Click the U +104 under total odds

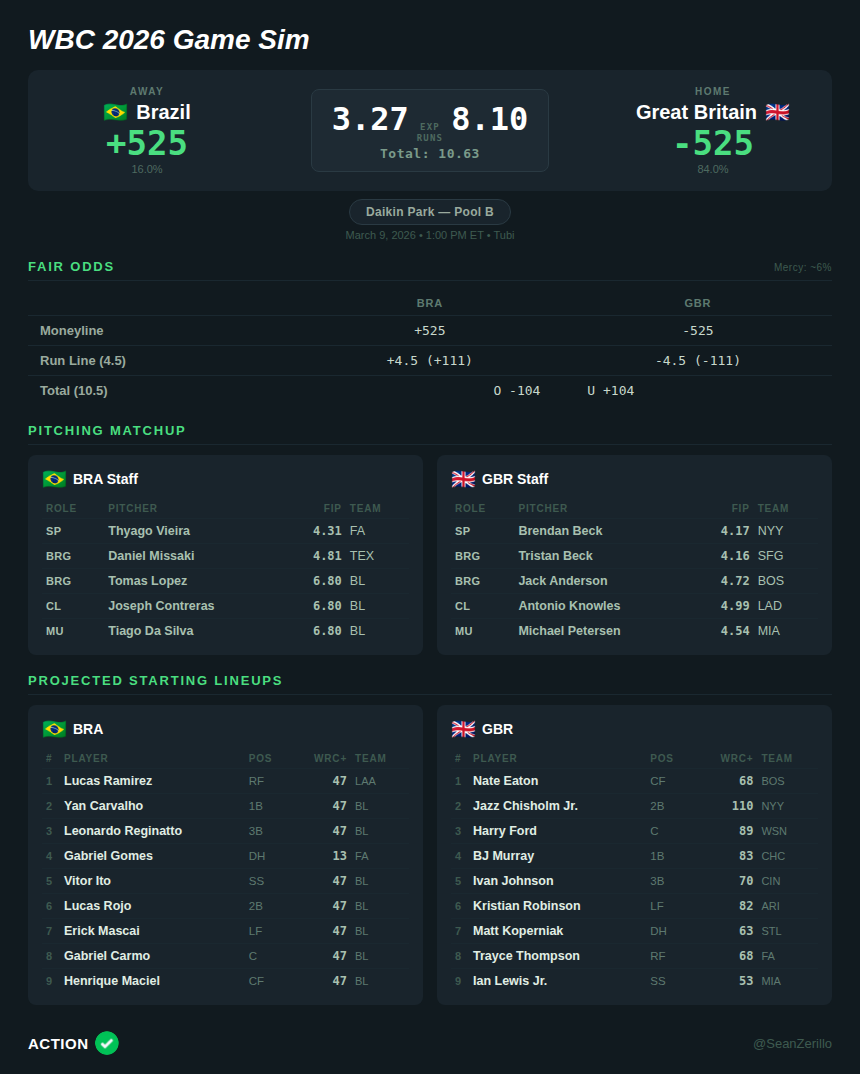pyautogui.click(x=610, y=390)
